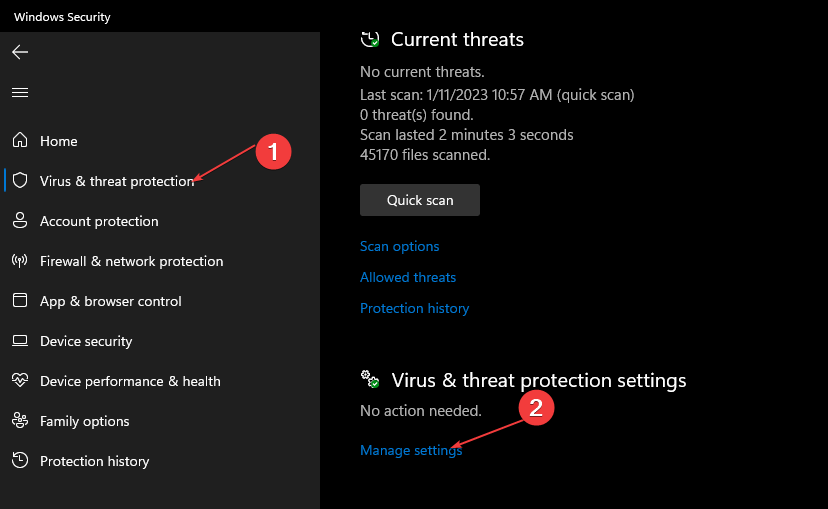This screenshot has height=509, width=828.
Task: Select Account protection in the sidebar
Action: (99, 221)
